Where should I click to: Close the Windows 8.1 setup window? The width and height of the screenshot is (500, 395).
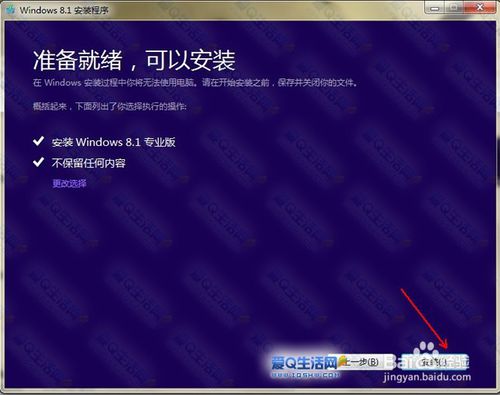[x=480, y=7]
